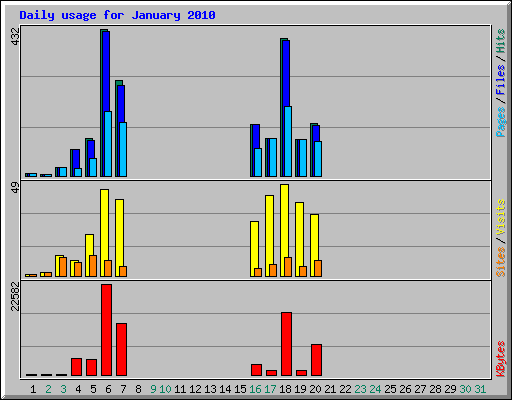Screen dimensions: 512x400
Task: Click the red bar for day 20
Action: [316, 360]
